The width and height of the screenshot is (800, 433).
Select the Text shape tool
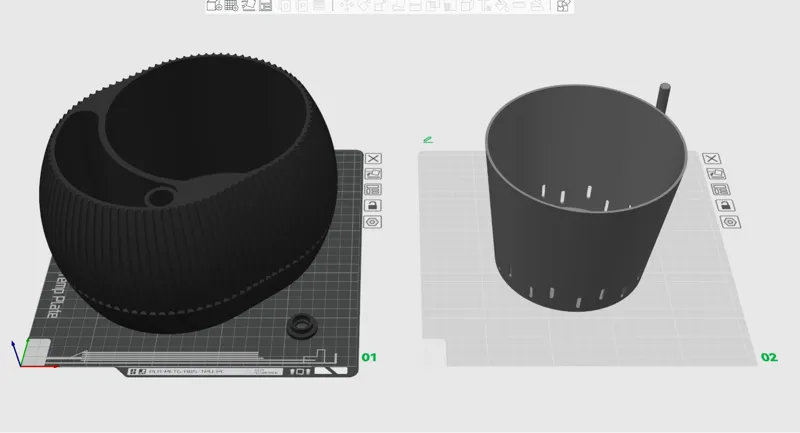[484, 6]
